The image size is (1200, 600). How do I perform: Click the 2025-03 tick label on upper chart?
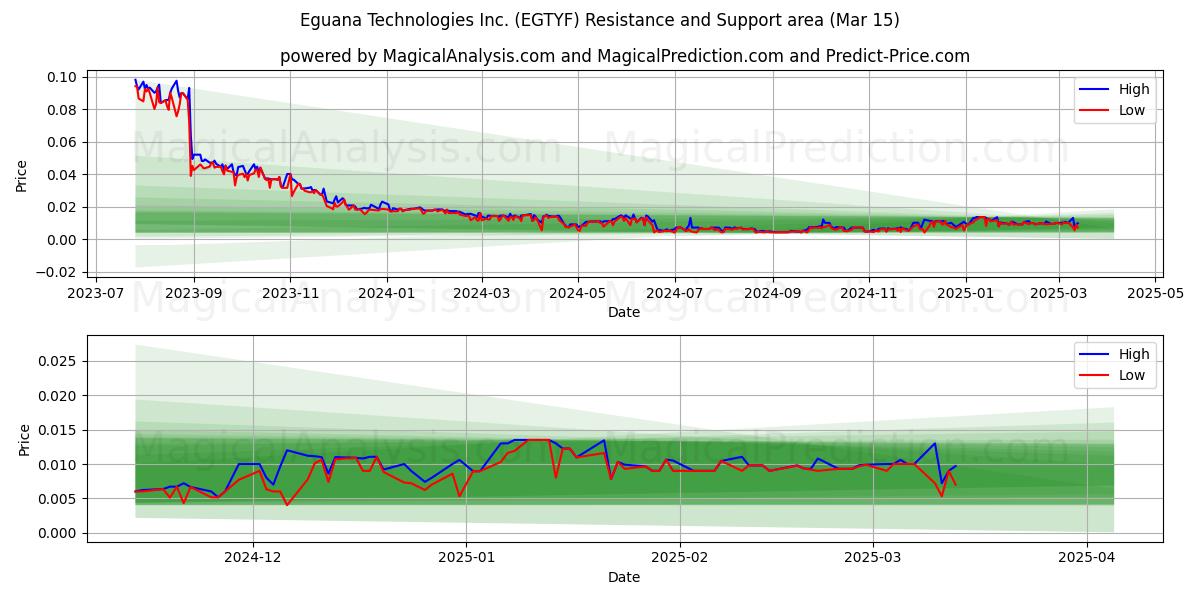pos(1059,294)
